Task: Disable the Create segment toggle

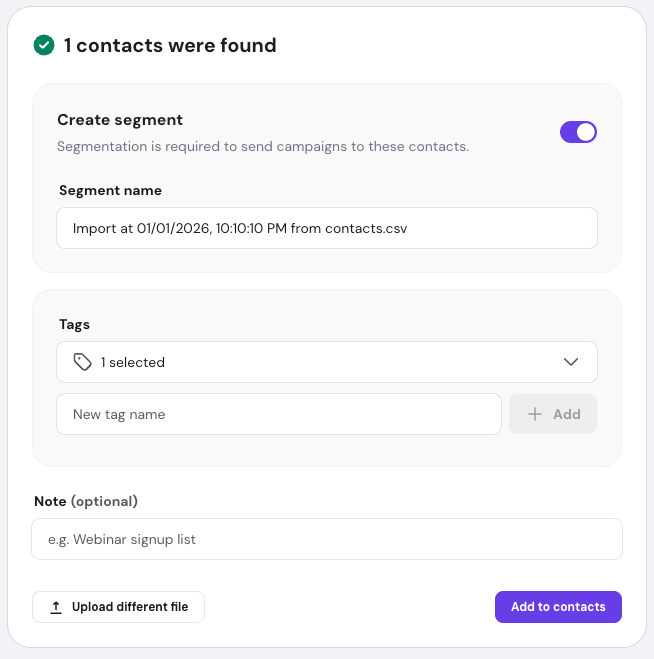Action: (x=578, y=132)
